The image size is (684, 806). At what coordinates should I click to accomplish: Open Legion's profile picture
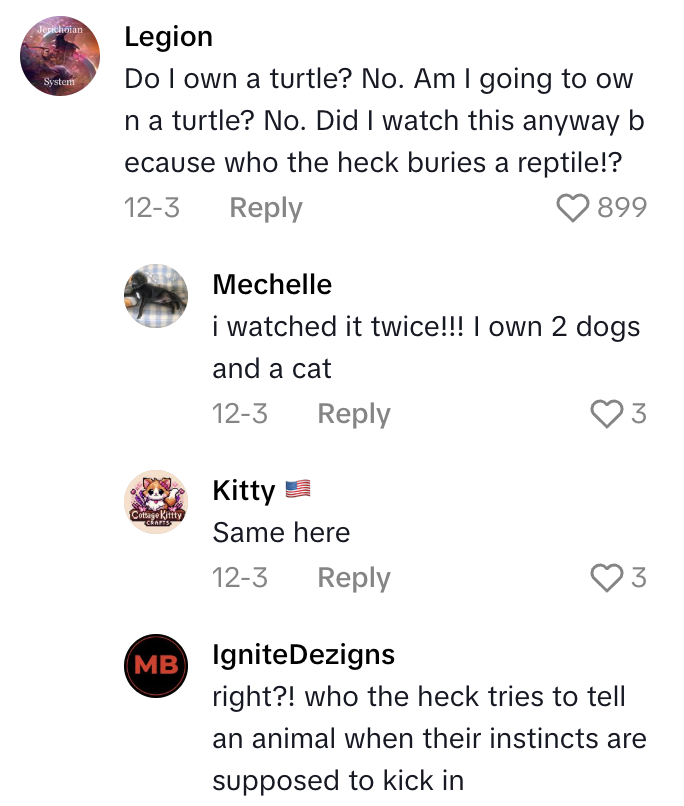(59, 55)
